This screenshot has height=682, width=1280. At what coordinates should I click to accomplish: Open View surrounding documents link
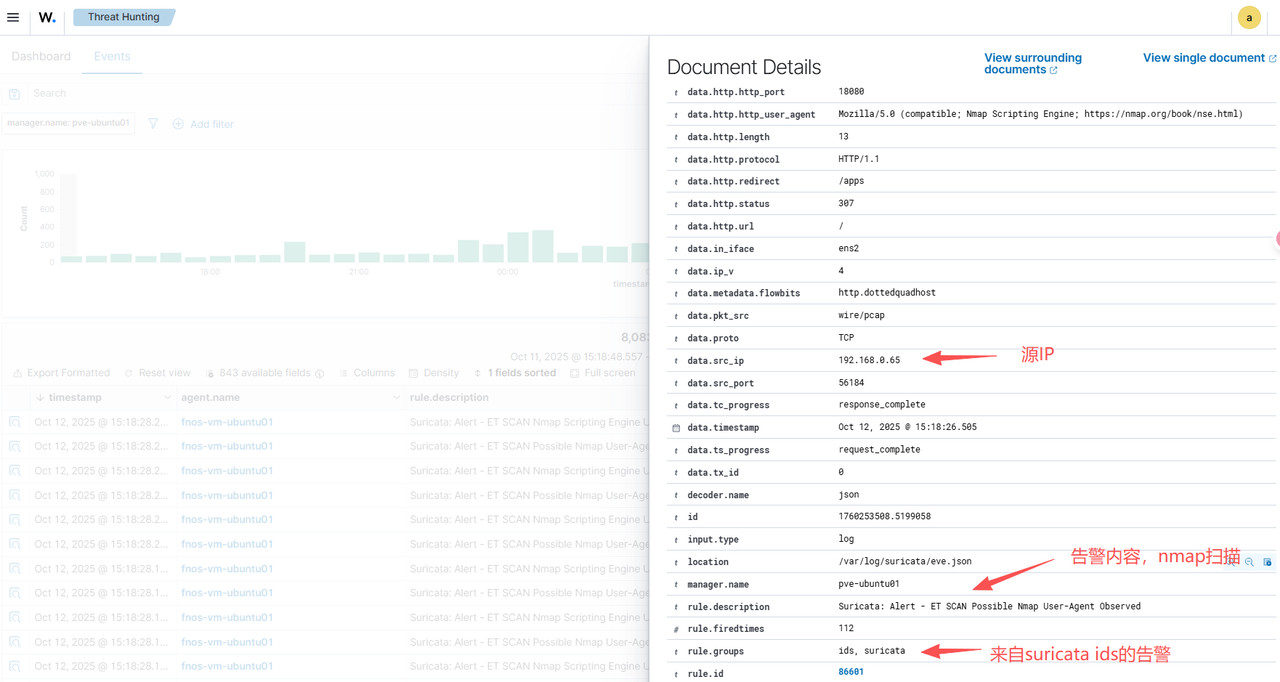(x=1032, y=64)
